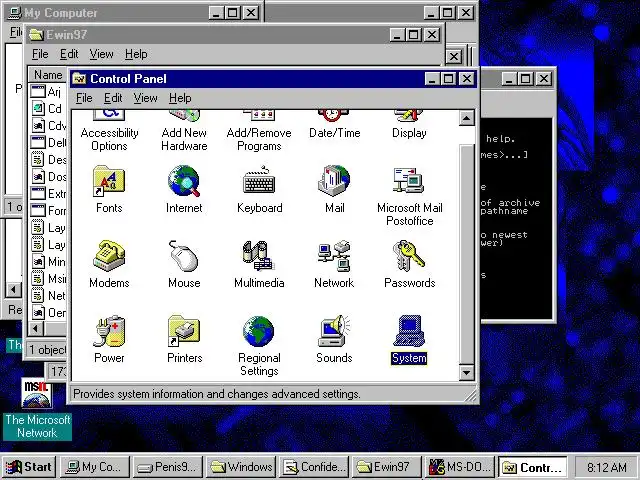The width and height of the screenshot is (640, 480).
Task: Open Edit menu in Control Panel
Action: [113, 98]
